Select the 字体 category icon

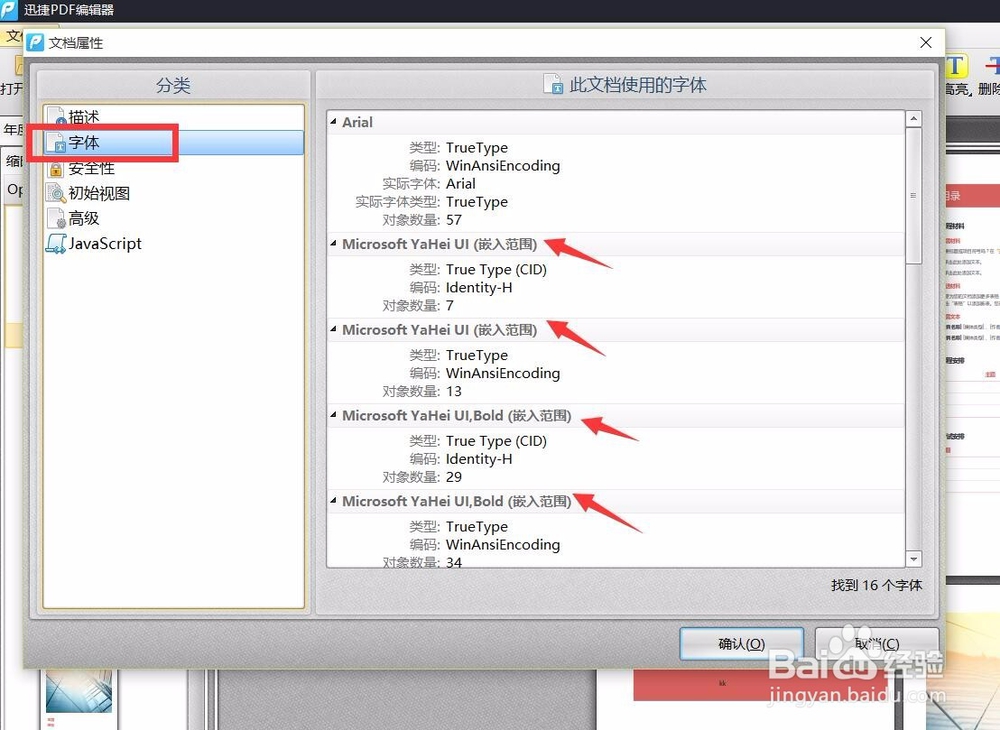point(57,142)
